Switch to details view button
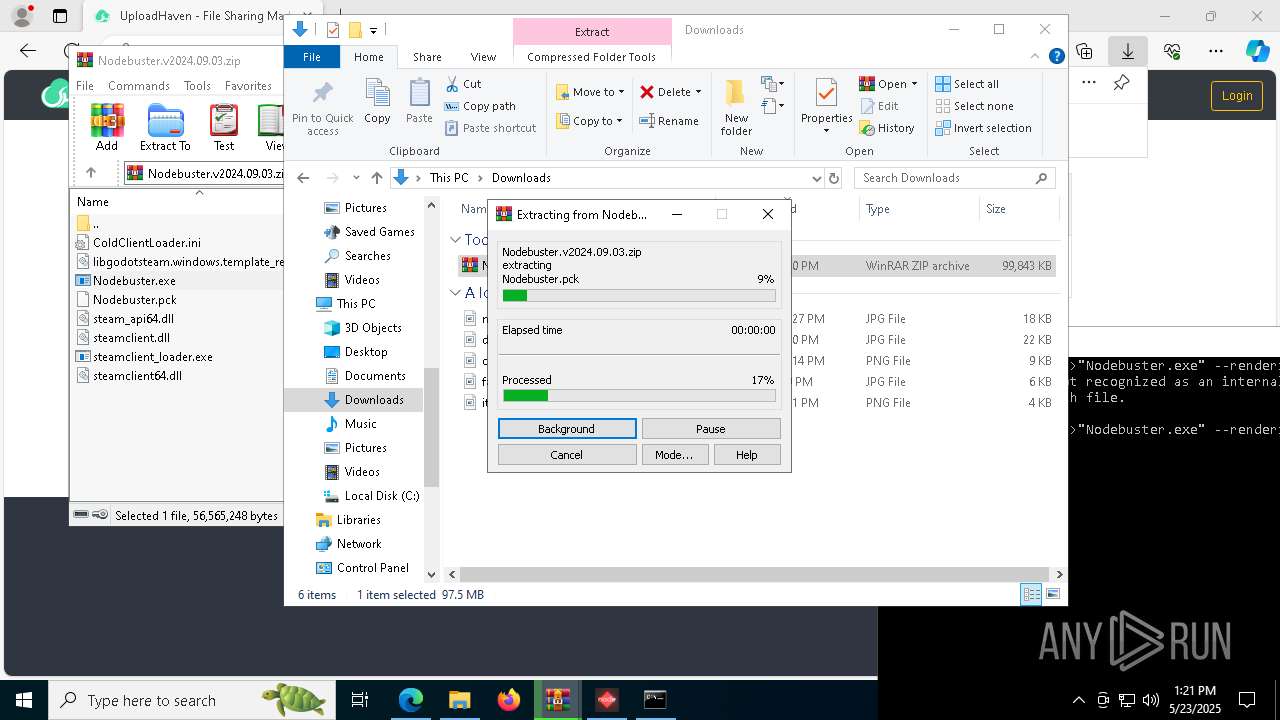The image size is (1280, 720). [x=1031, y=595]
